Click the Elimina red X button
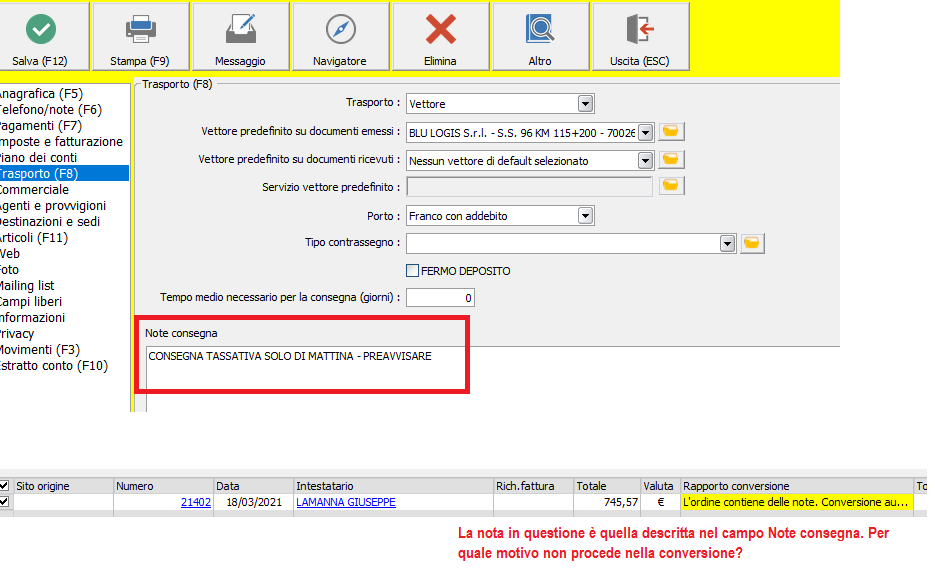935x578 pixels. [440, 36]
